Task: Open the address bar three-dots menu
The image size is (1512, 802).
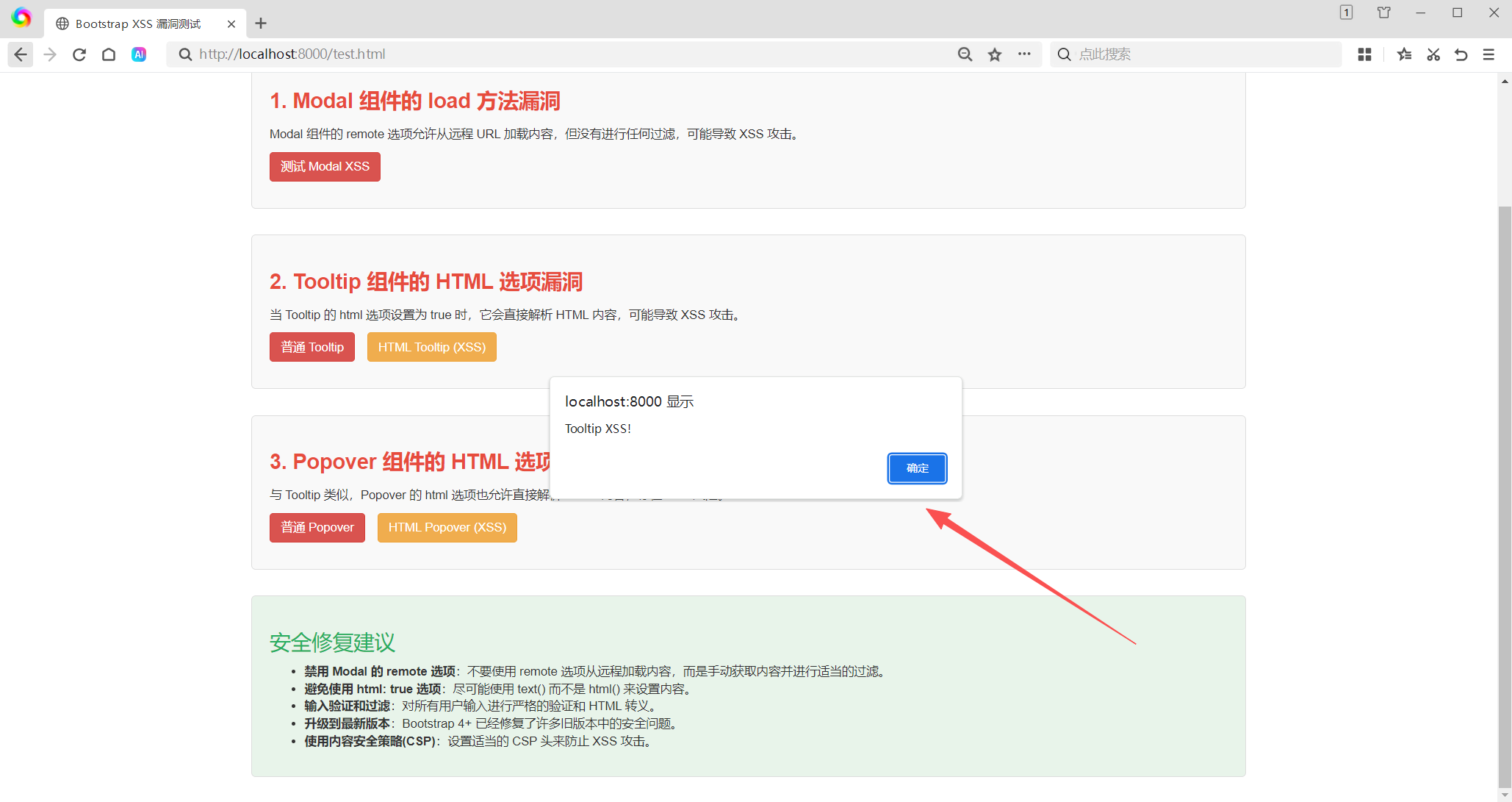Action: coord(1024,54)
